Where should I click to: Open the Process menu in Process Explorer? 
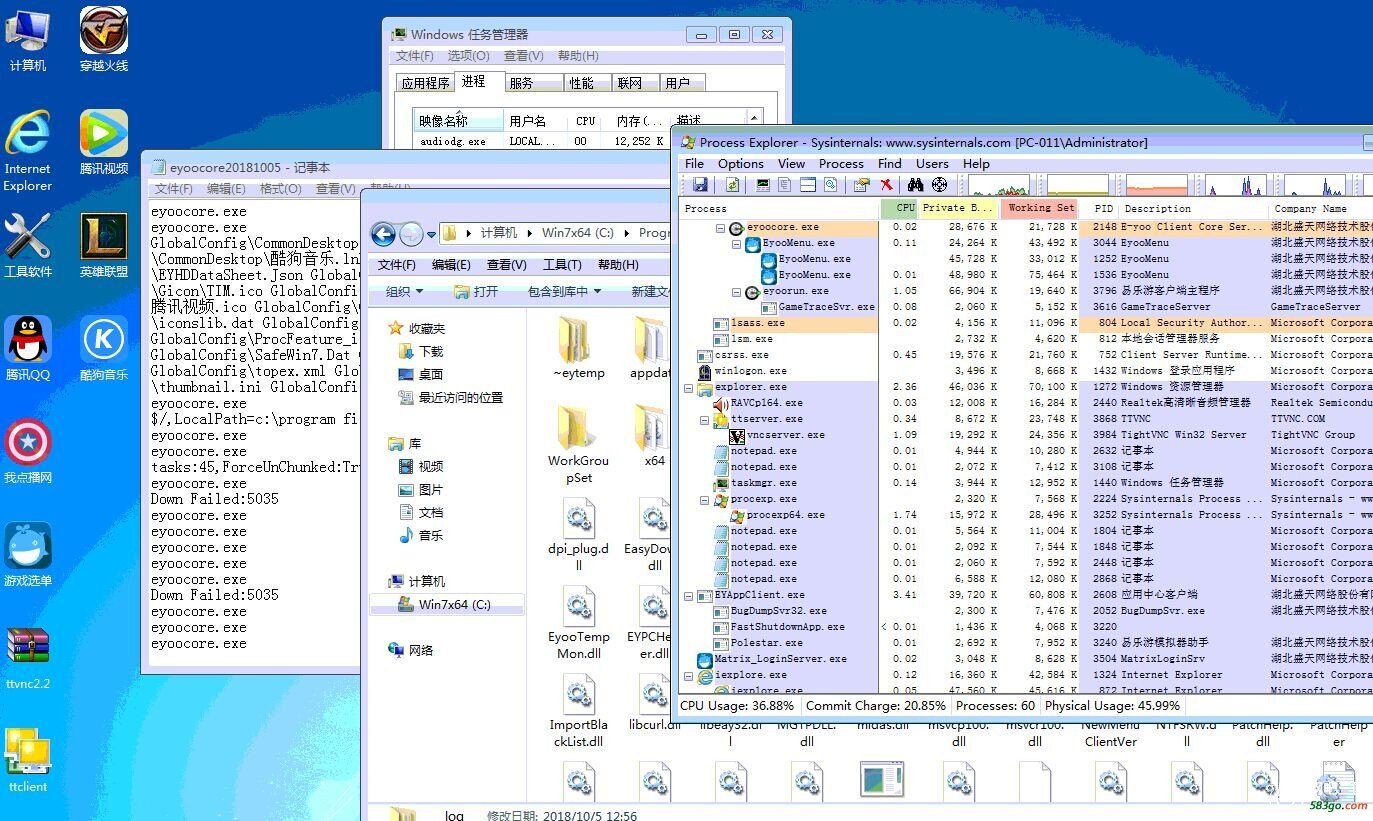[841, 163]
